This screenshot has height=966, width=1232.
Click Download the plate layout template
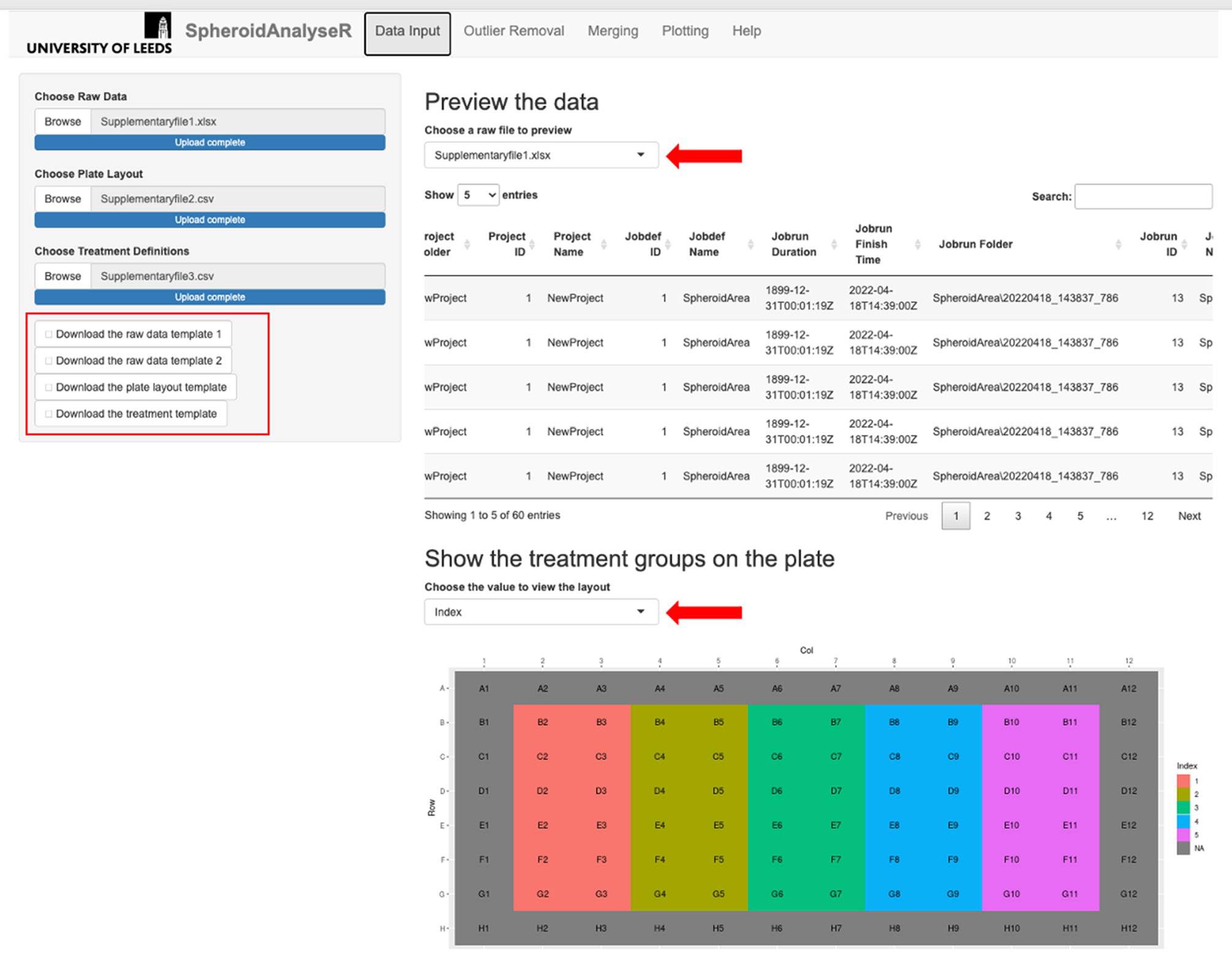click(136, 387)
